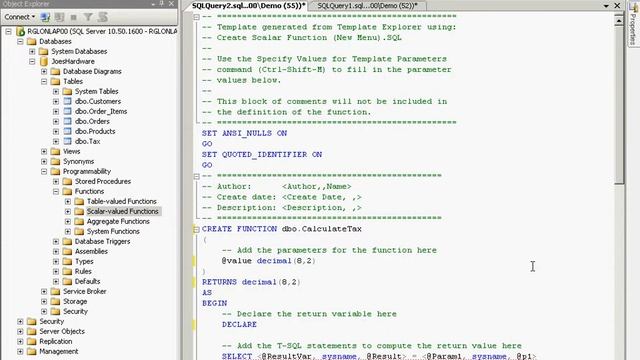
Task: Click the Stop icon in Object Explorer toolbar
Action: point(73,17)
